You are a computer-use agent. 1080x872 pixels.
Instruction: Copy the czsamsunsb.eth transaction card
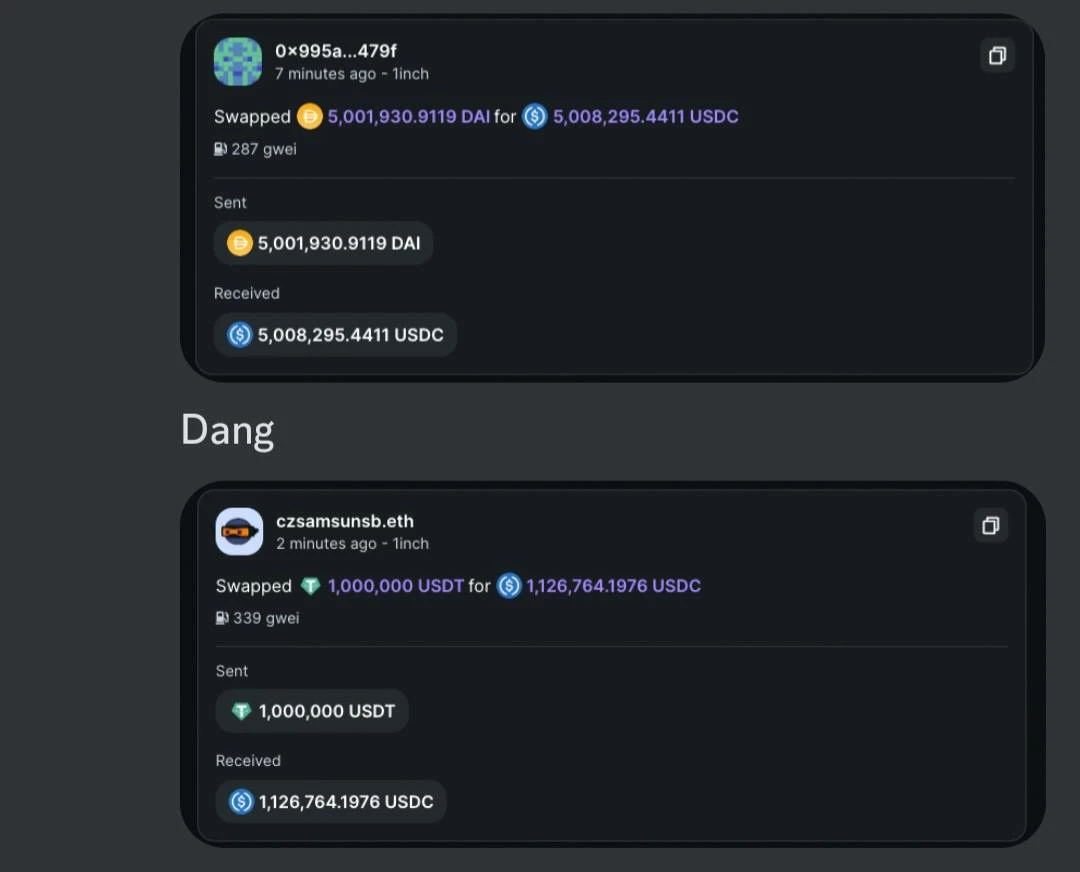click(x=990, y=526)
